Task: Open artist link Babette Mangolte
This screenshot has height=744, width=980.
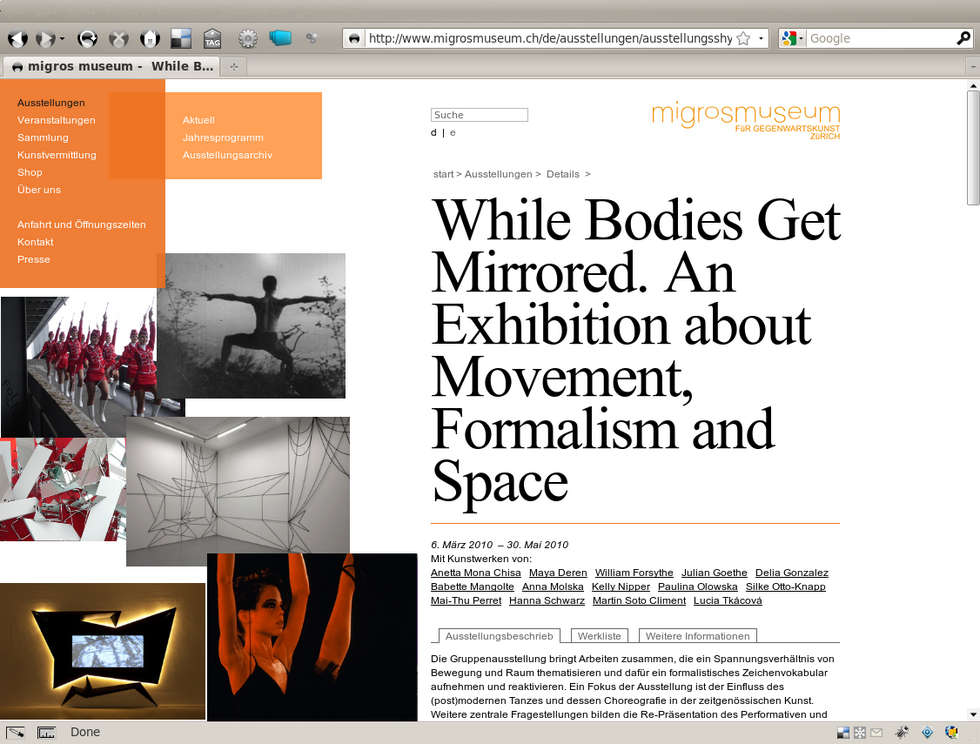Action: (x=472, y=586)
